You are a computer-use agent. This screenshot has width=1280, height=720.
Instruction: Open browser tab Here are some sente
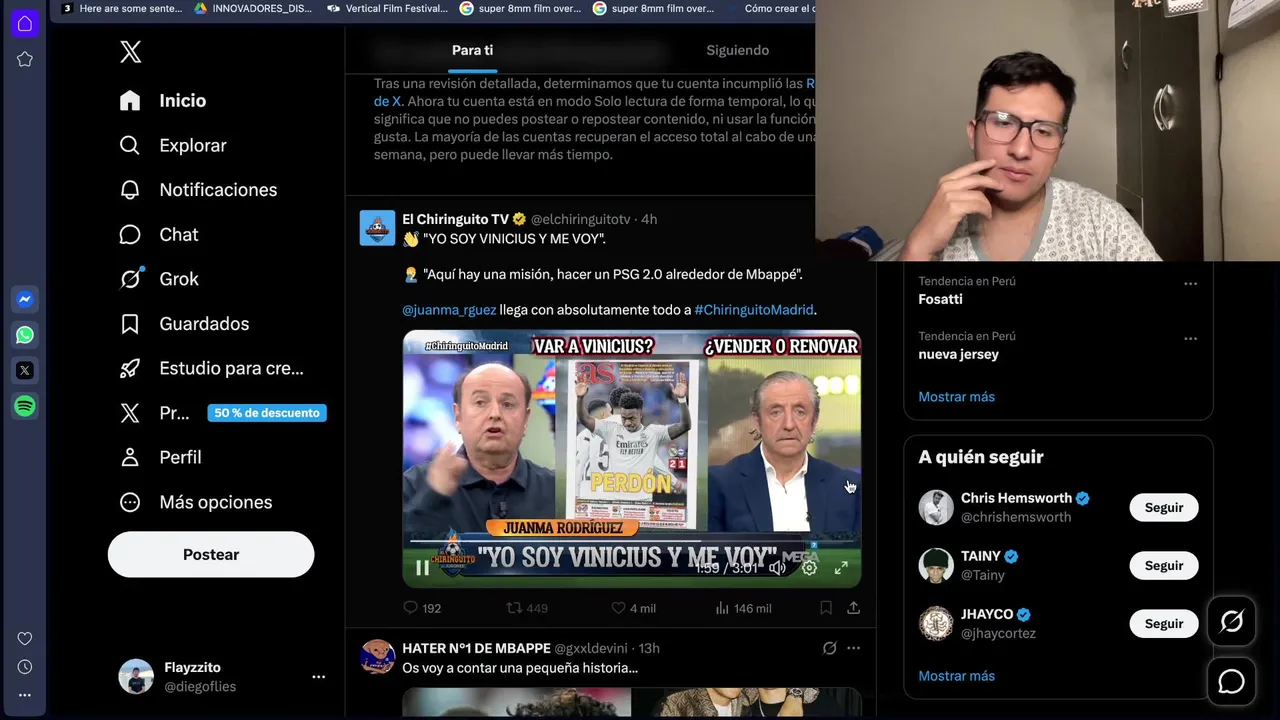click(x=122, y=8)
